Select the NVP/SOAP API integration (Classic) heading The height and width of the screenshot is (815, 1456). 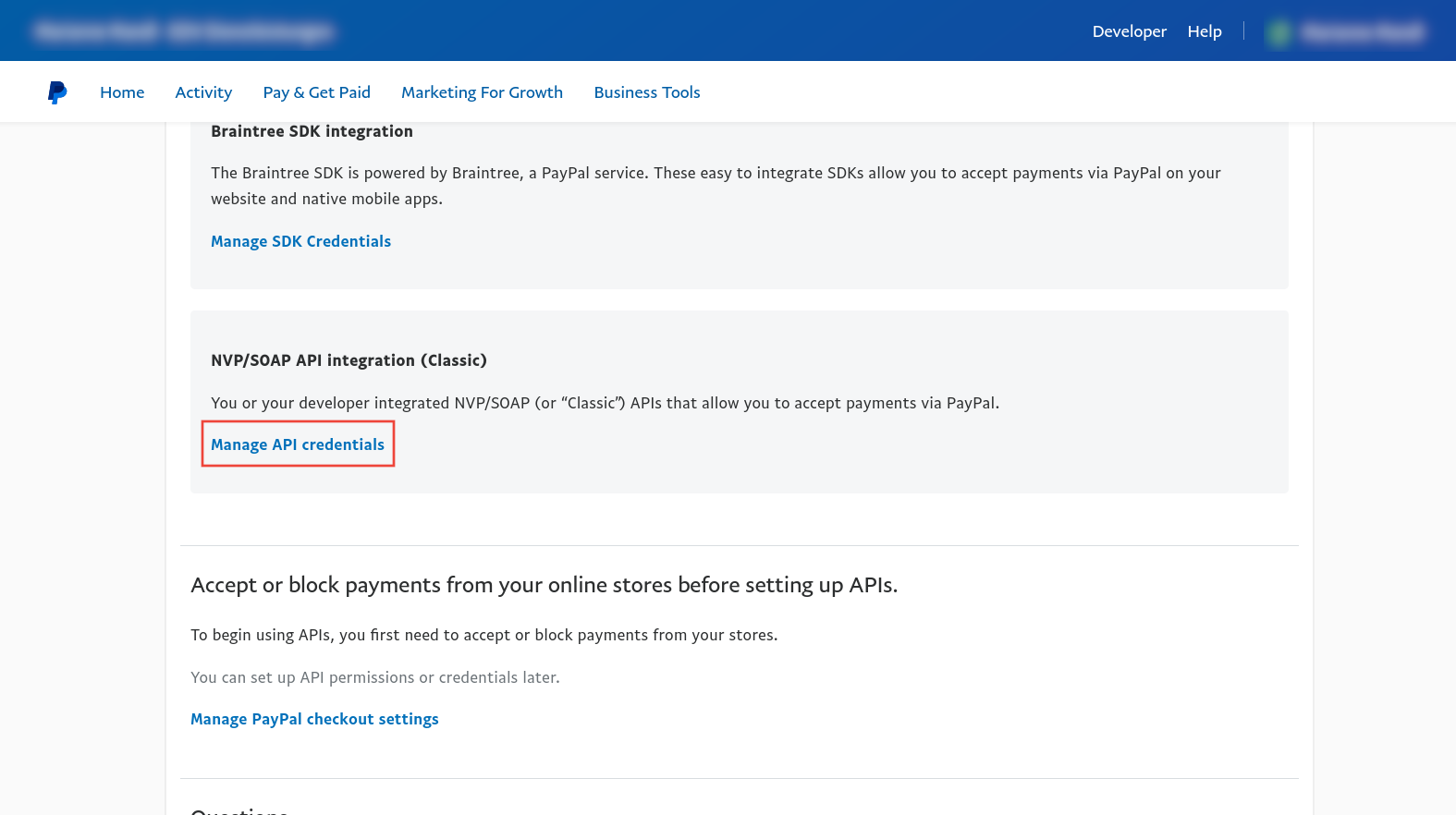click(349, 360)
